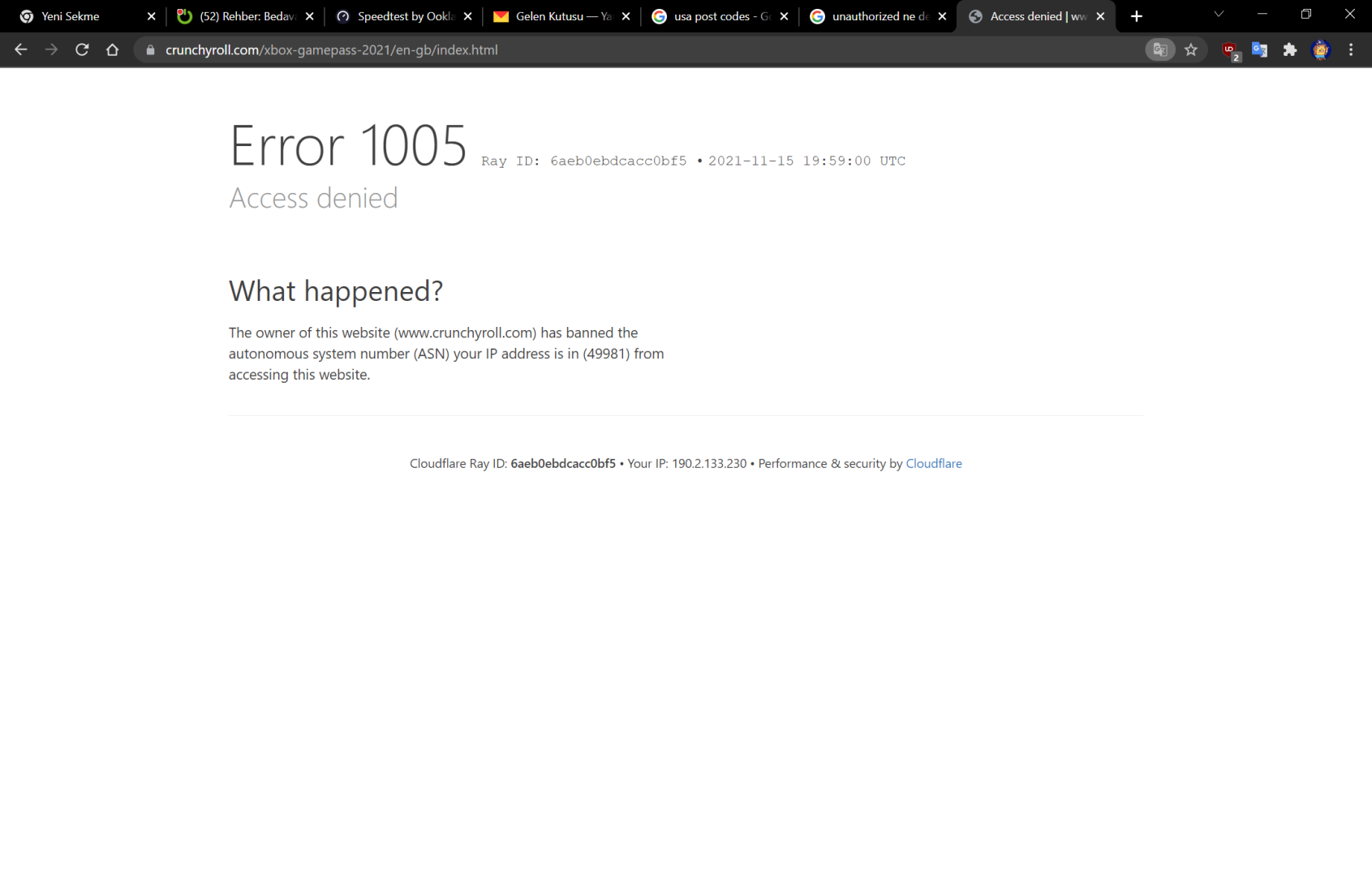Close the Chrome window
Image resolution: width=1372 pixels, height=876 pixels.
point(1350,15)
